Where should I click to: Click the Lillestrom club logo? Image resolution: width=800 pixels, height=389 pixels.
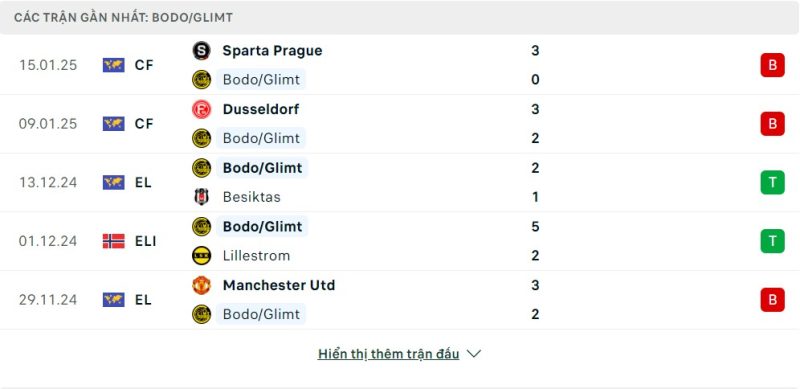pyautogui.click(x=202, y=255)
